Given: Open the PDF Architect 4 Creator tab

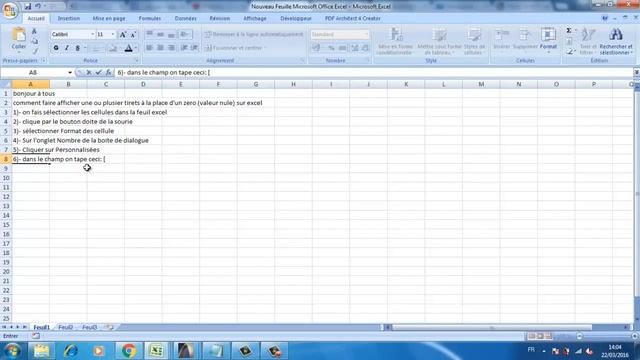Looking at the screenshot, I should (x=353, y=18).
